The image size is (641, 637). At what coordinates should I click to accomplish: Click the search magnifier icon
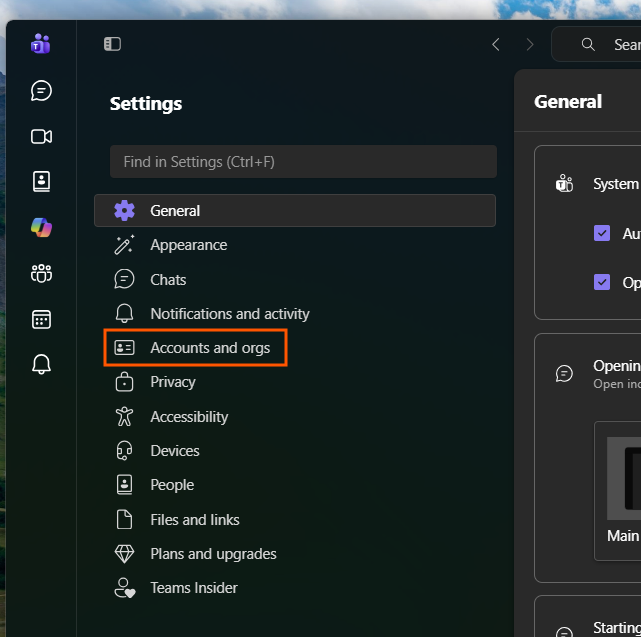(x=588, y=44)
